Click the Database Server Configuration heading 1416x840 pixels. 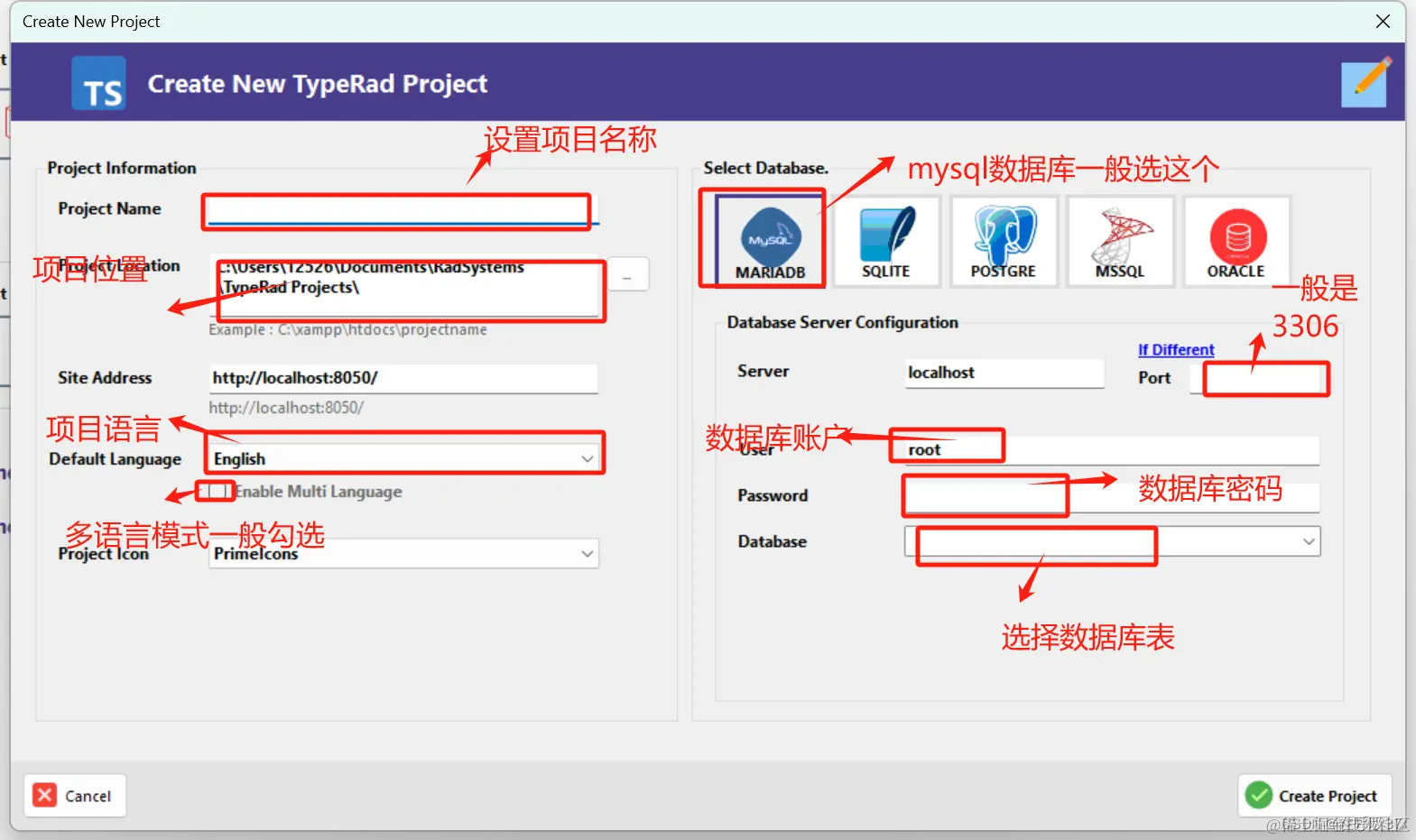(843, 322)
